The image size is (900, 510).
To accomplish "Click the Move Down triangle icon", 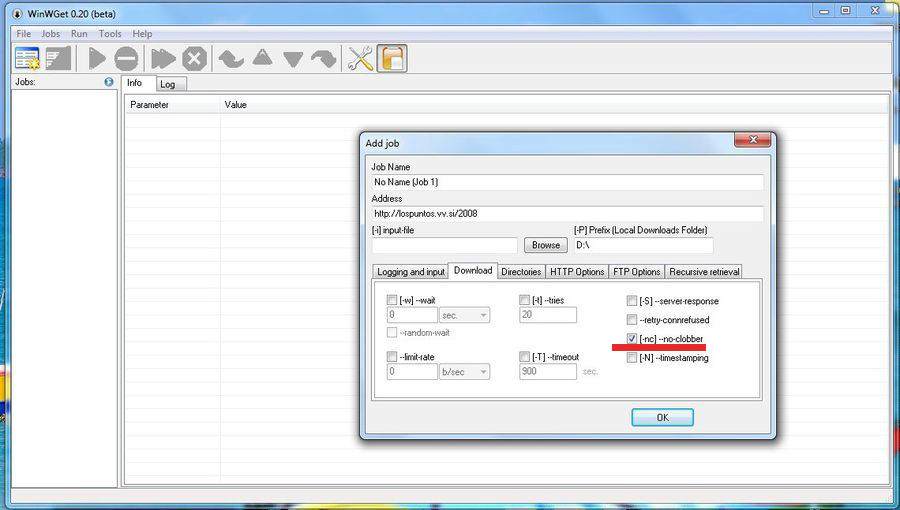I will (293, 59).
